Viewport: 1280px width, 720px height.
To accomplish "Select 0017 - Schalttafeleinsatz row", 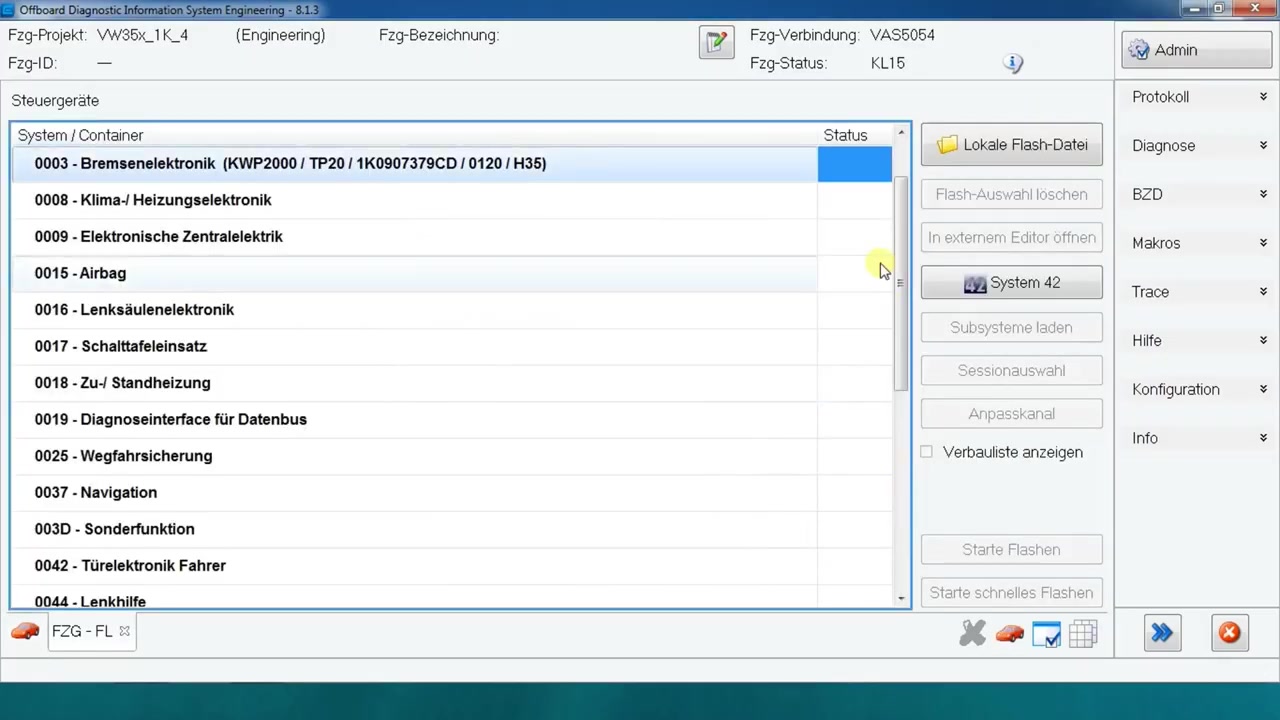I will click(x=452, y=346).
